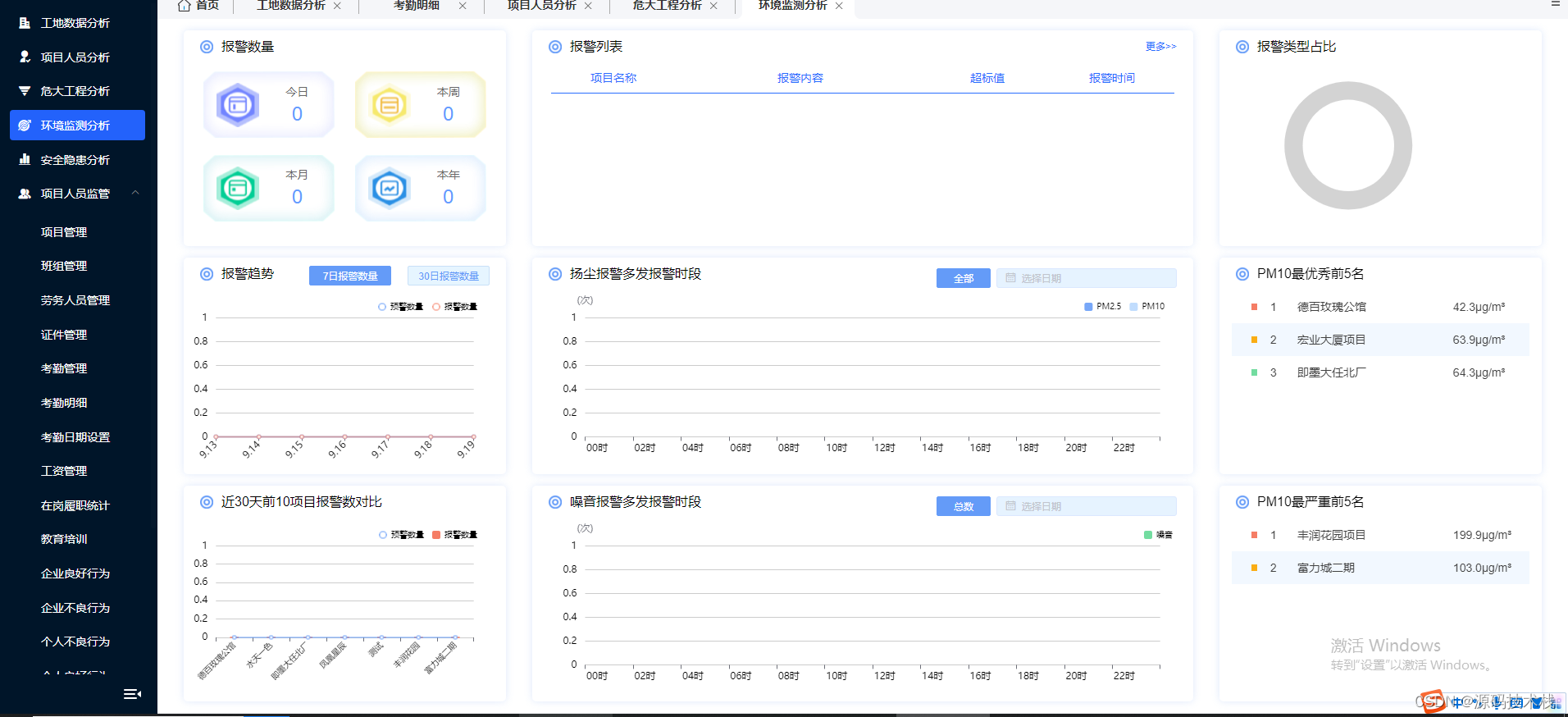Click the 报警时间 column header
This screenshot has width=1568, height=717.
click(1112, 78)
